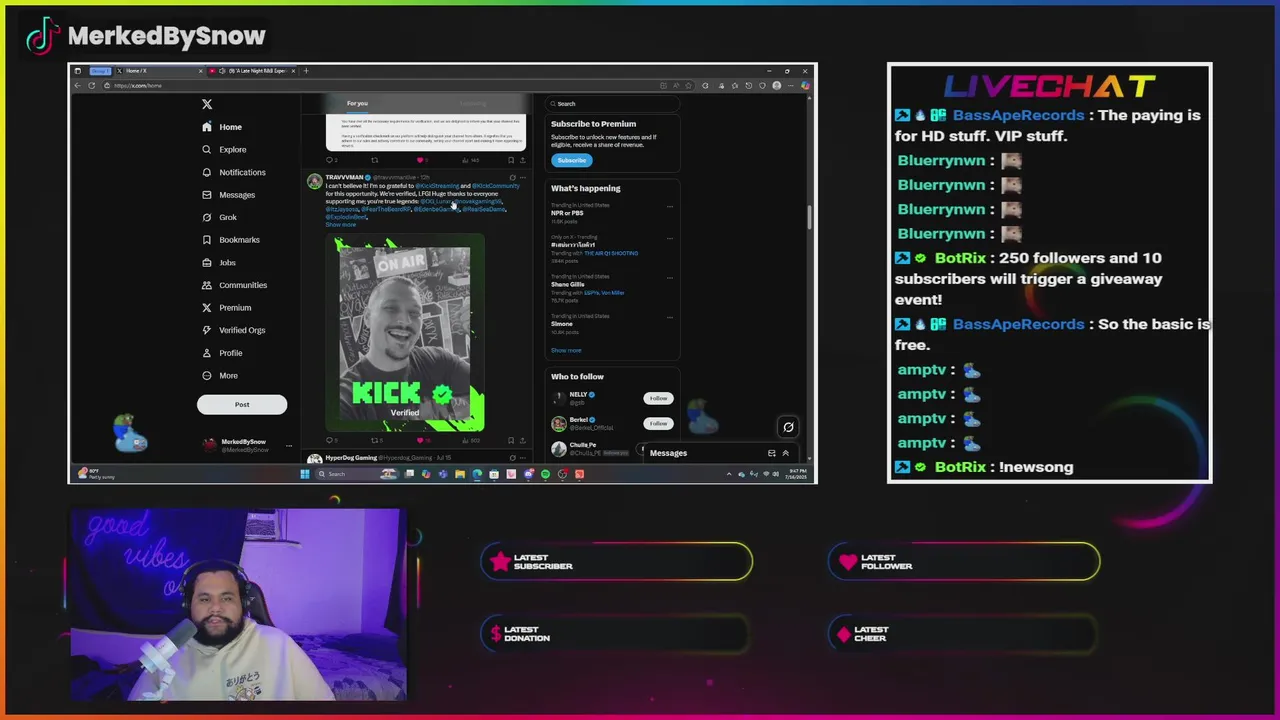Click repost icon under the Kick Verified image
Screen dimensions: 1280x720
pos(376,440)
